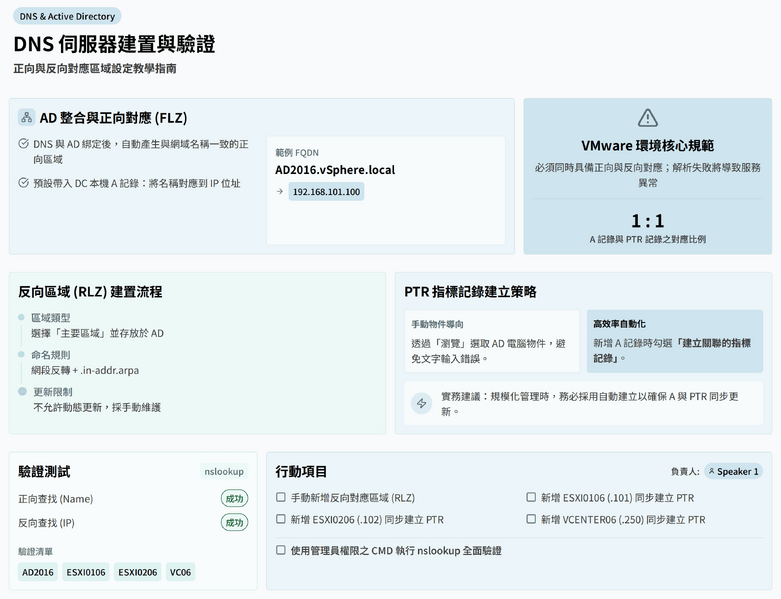Click 成功 badge for 正向查找 (Name)
This screenshot has height=599, width=781.
click(235, 498)
